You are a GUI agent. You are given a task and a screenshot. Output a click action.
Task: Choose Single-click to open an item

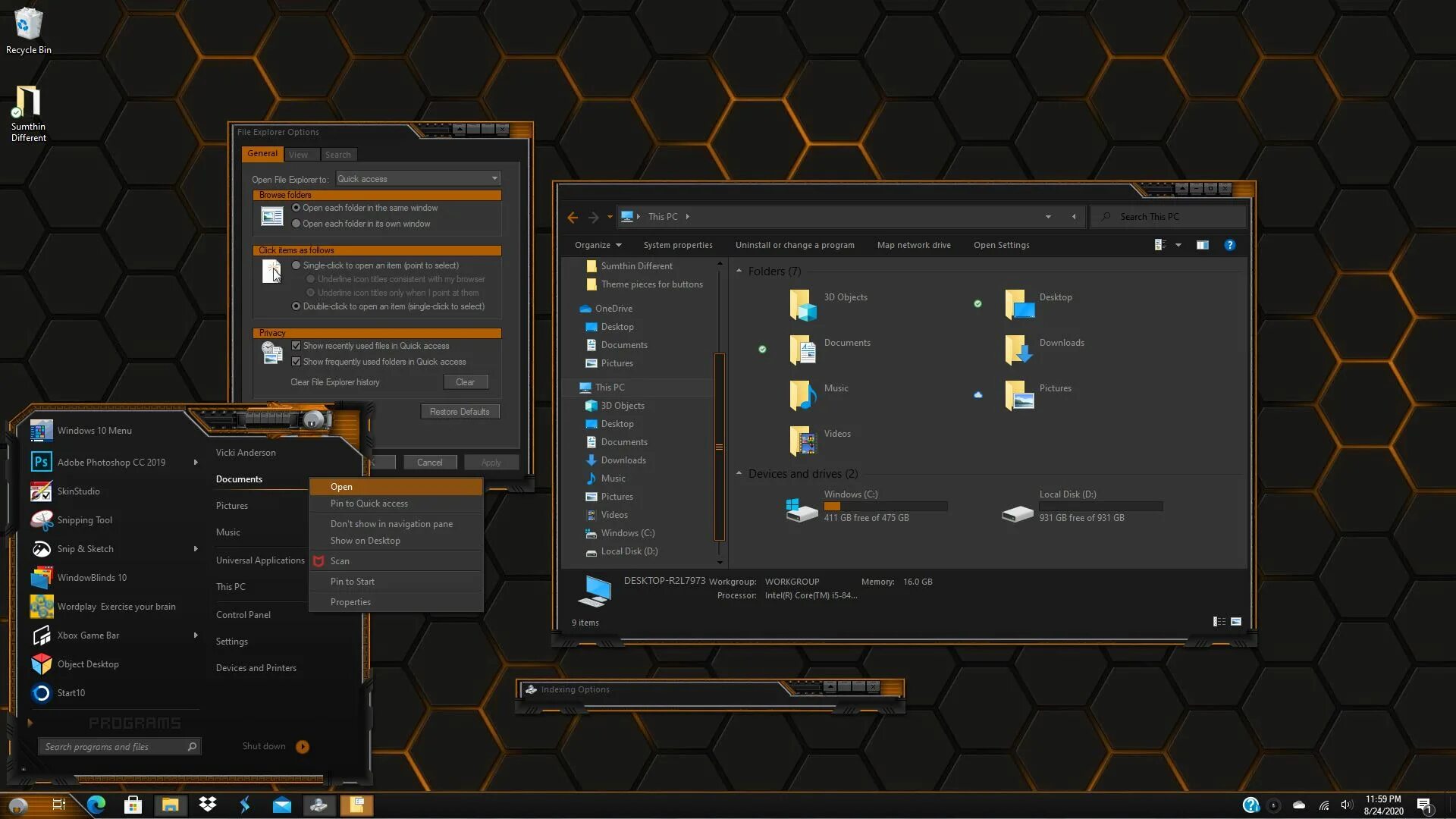[297, 265]
